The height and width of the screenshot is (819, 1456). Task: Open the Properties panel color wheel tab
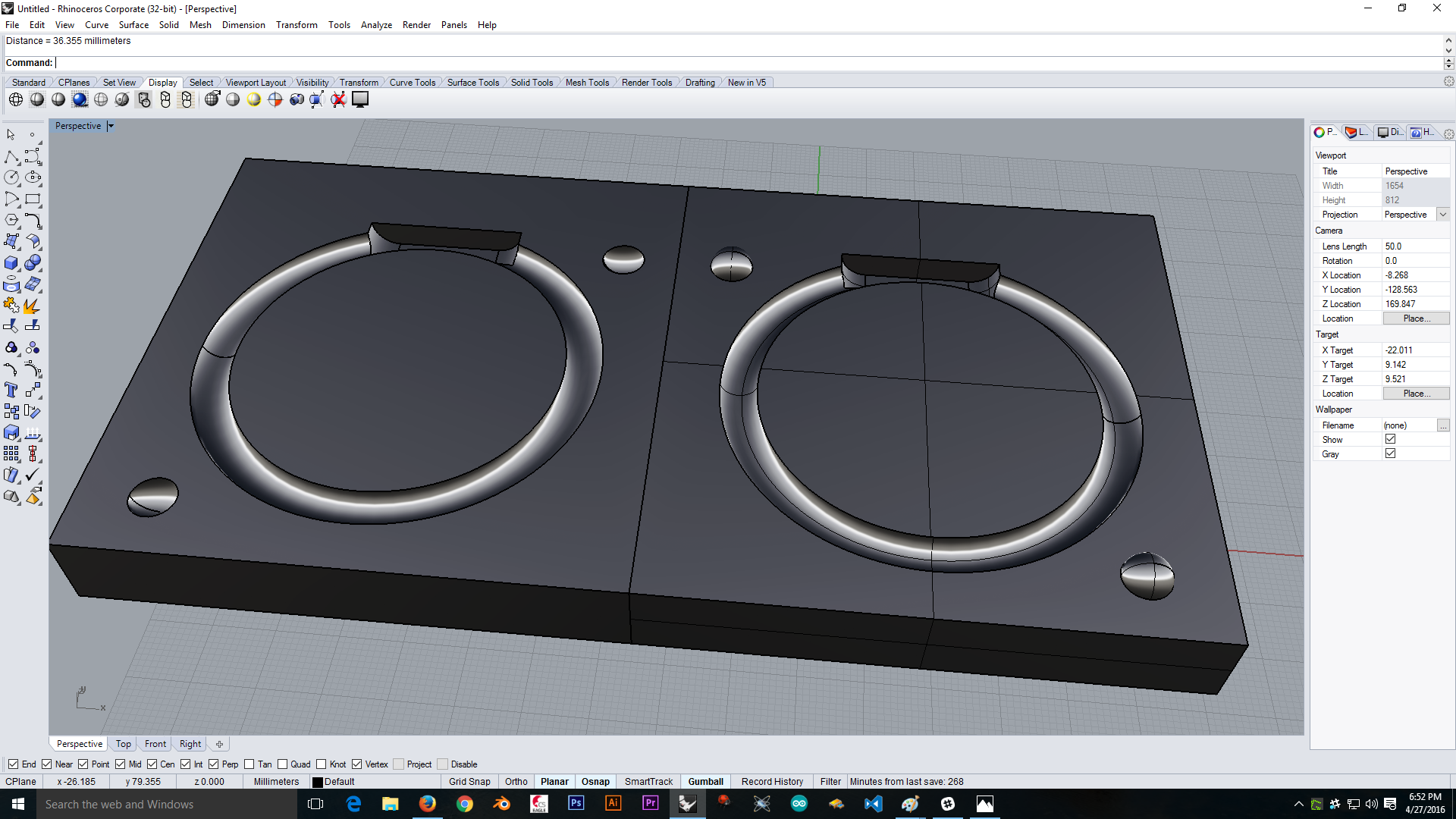point(1326,132)
